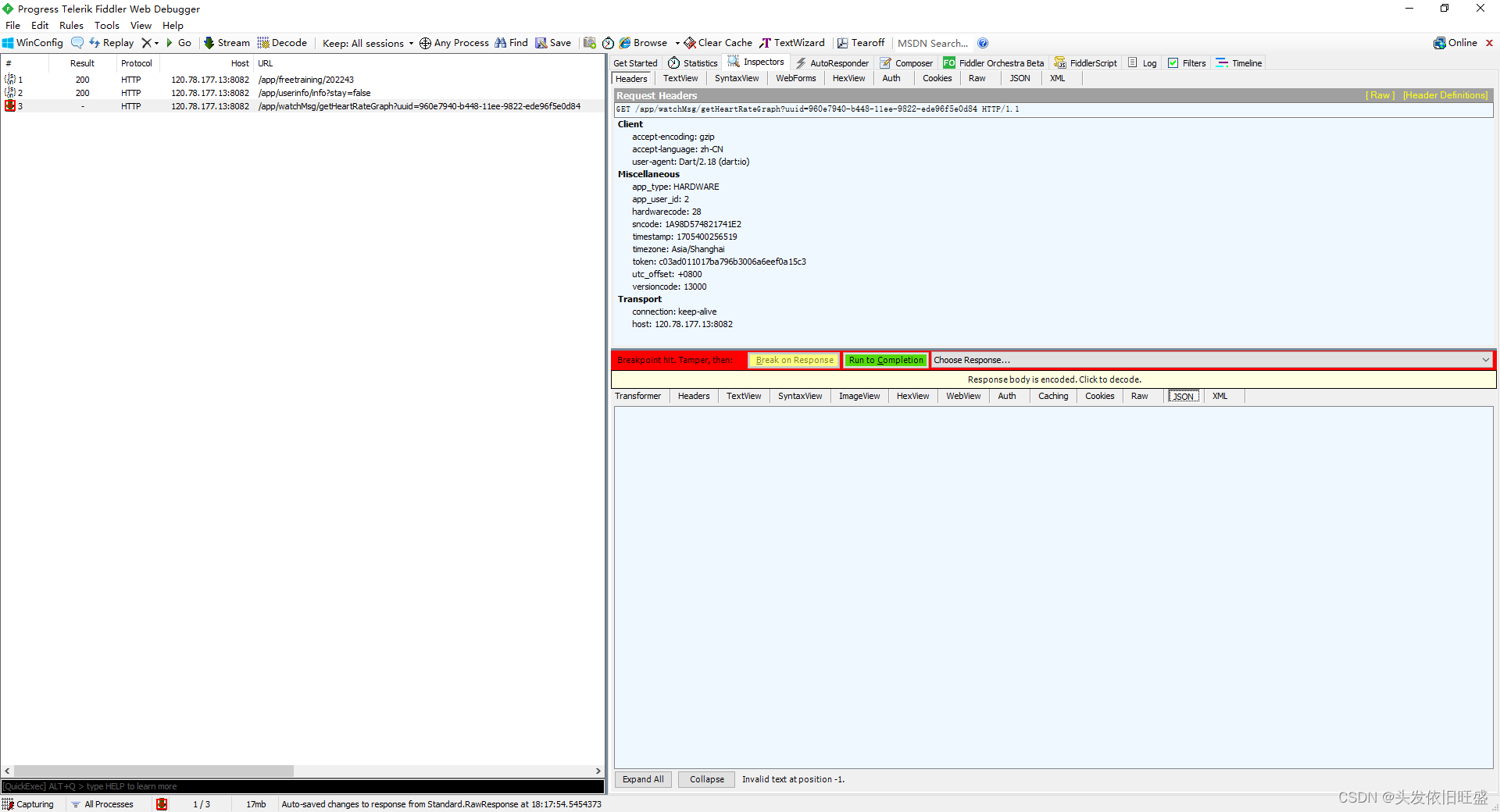Open the Choose Response dropdown

coord(1211,360)
